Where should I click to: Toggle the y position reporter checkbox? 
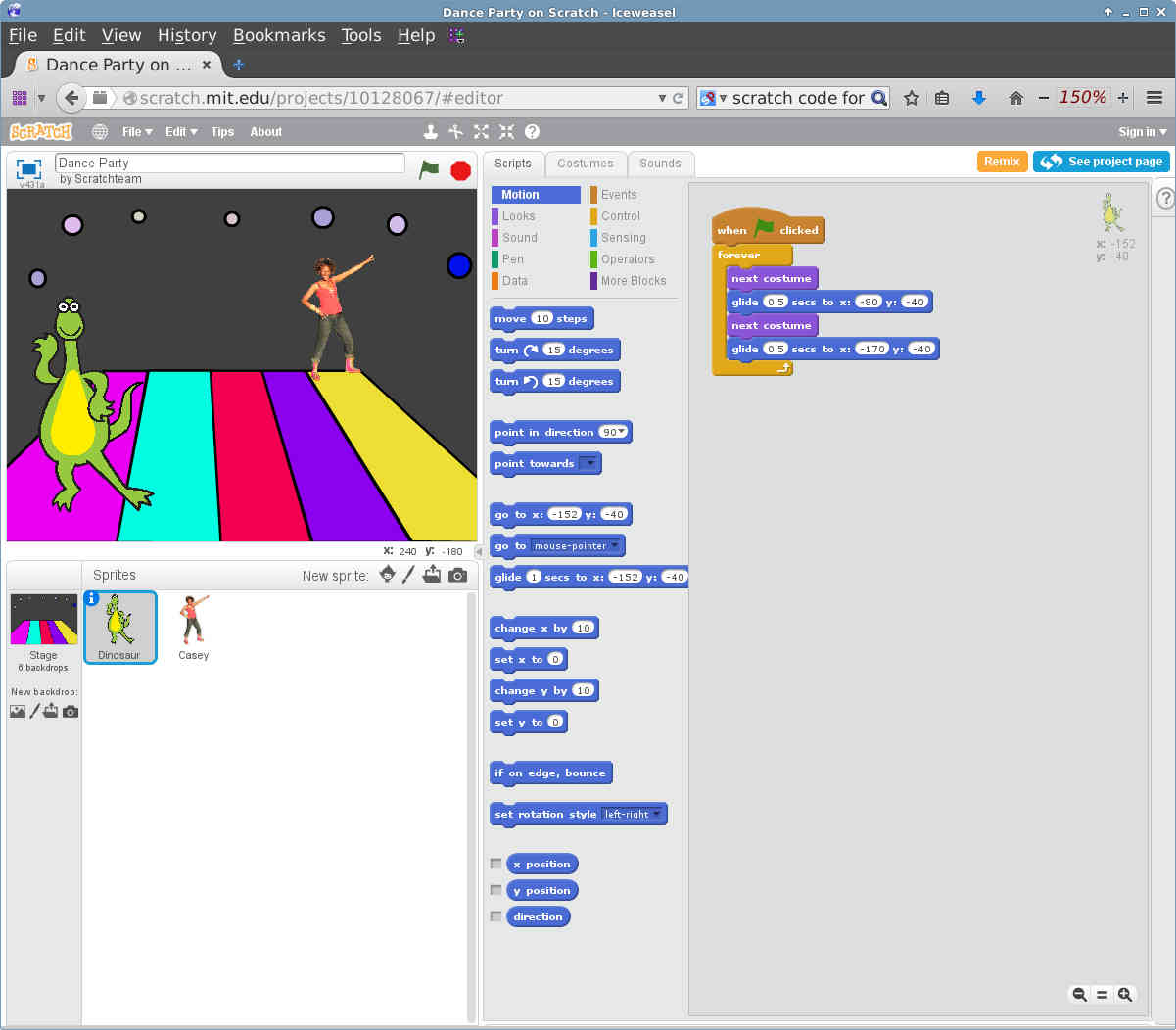495,890
